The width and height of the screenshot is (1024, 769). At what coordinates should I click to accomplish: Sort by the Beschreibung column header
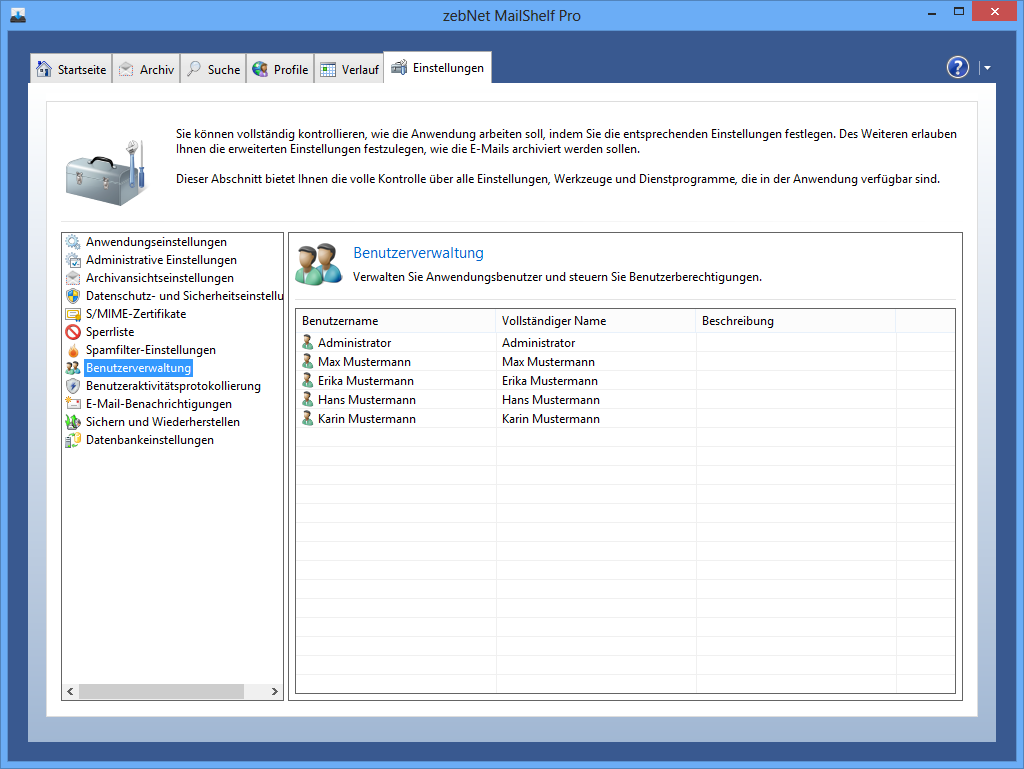[x=795, y=321]
